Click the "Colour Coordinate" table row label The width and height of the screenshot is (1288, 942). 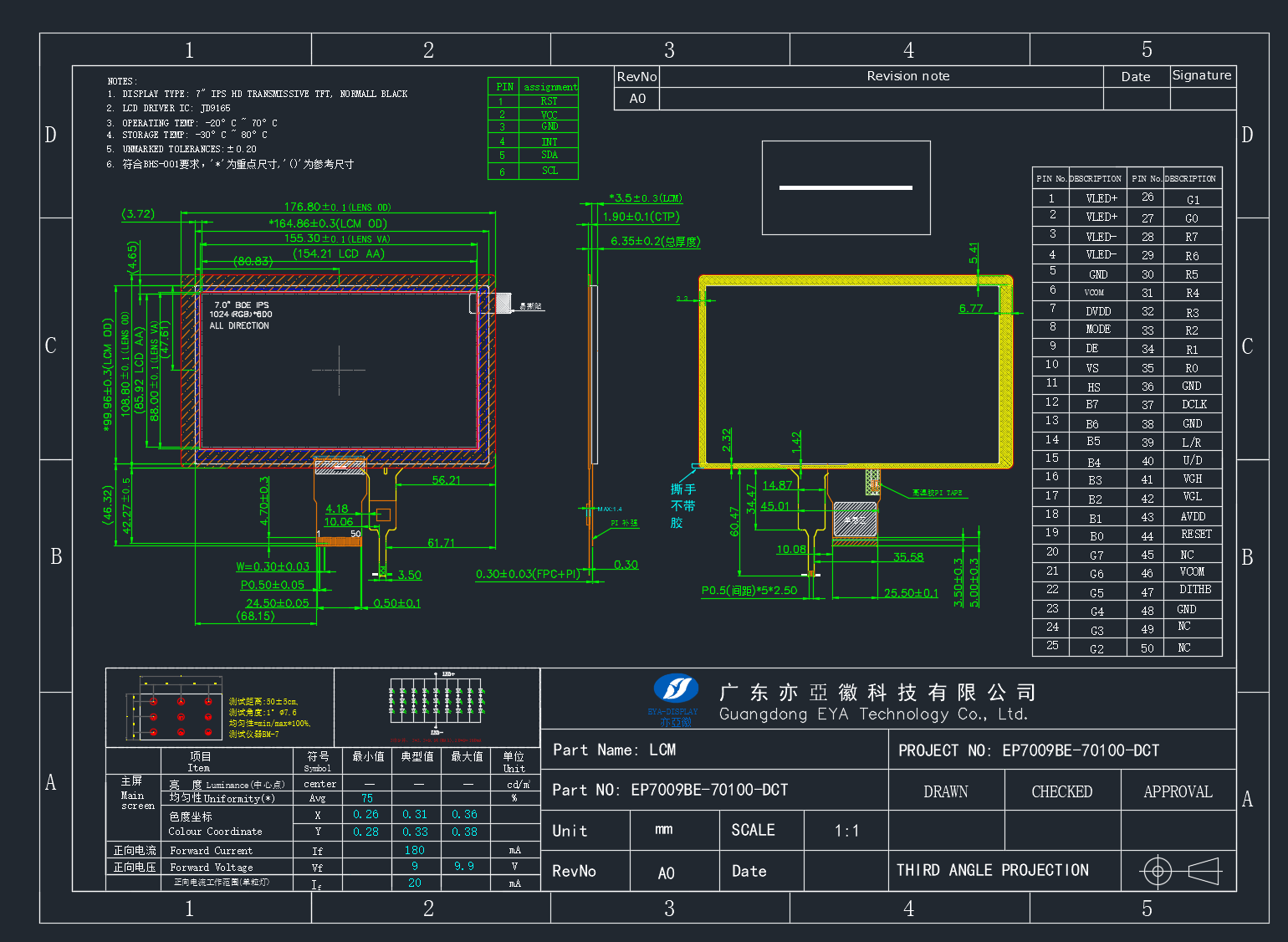tap(215, 832)
